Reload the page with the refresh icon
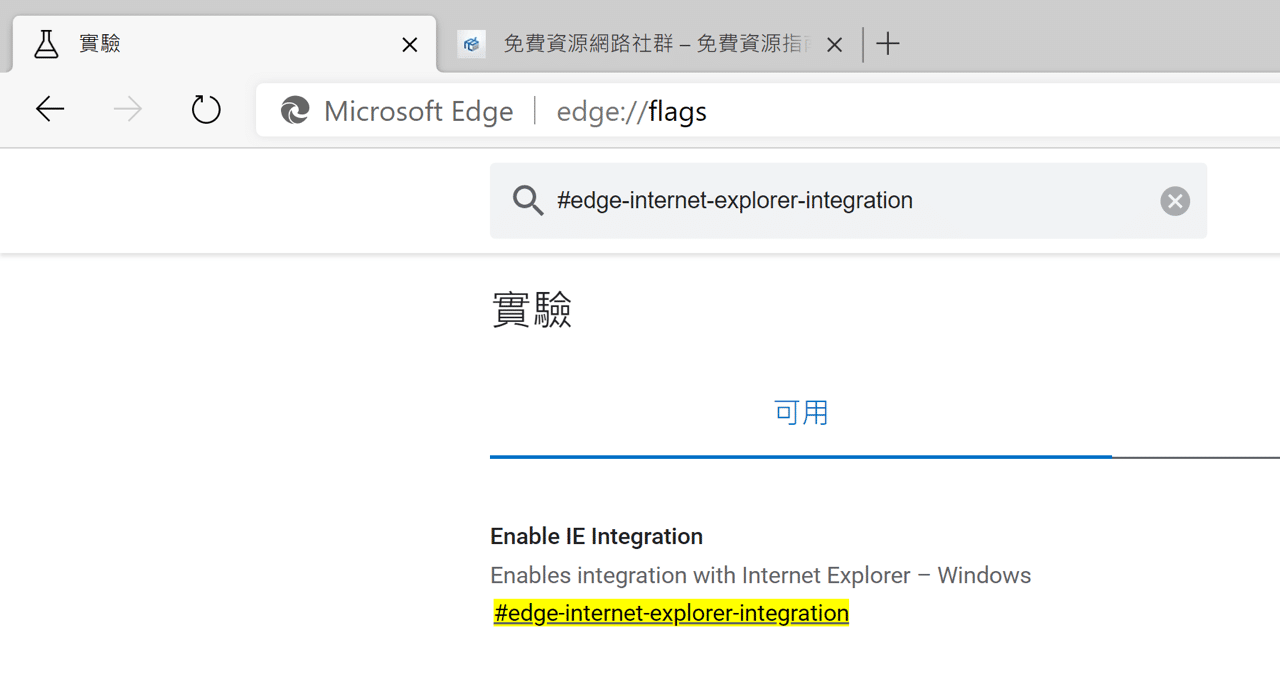1280x682 pixels. [x=206, y=109]
